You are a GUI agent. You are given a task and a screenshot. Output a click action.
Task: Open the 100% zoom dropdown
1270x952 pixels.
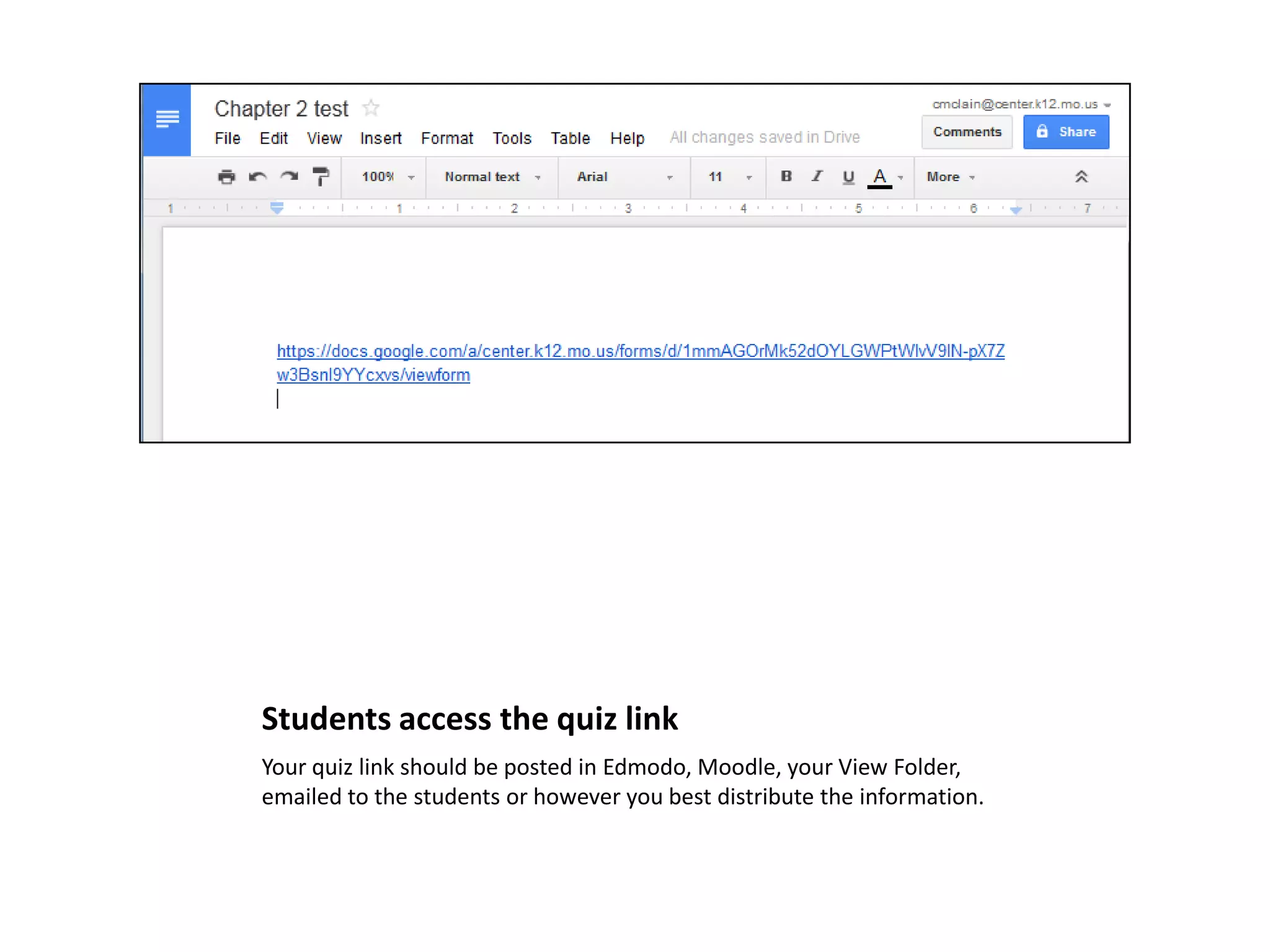388,177
